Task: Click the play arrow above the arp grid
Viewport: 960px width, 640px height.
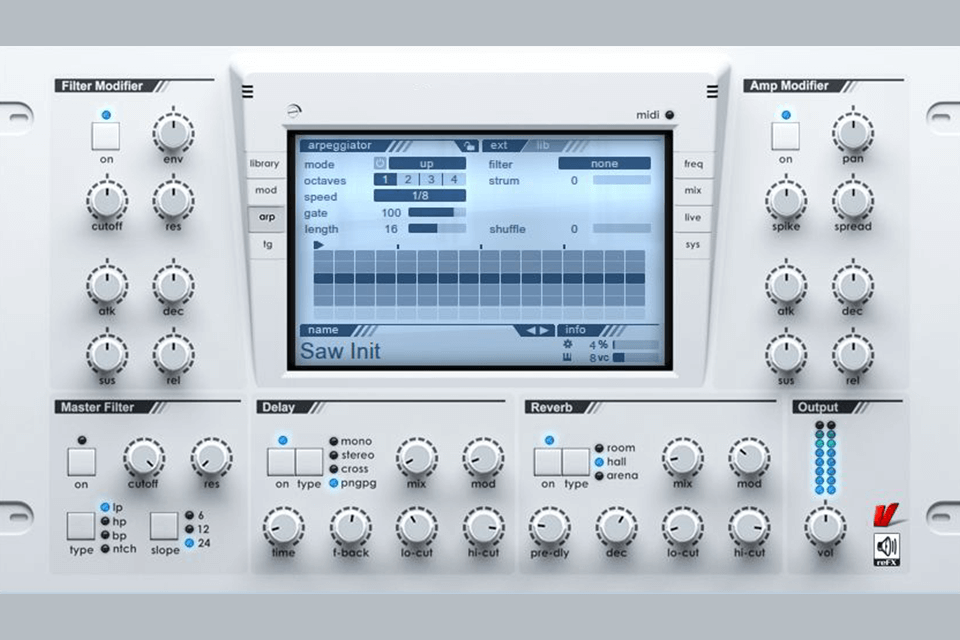Action: coord(317,243)
